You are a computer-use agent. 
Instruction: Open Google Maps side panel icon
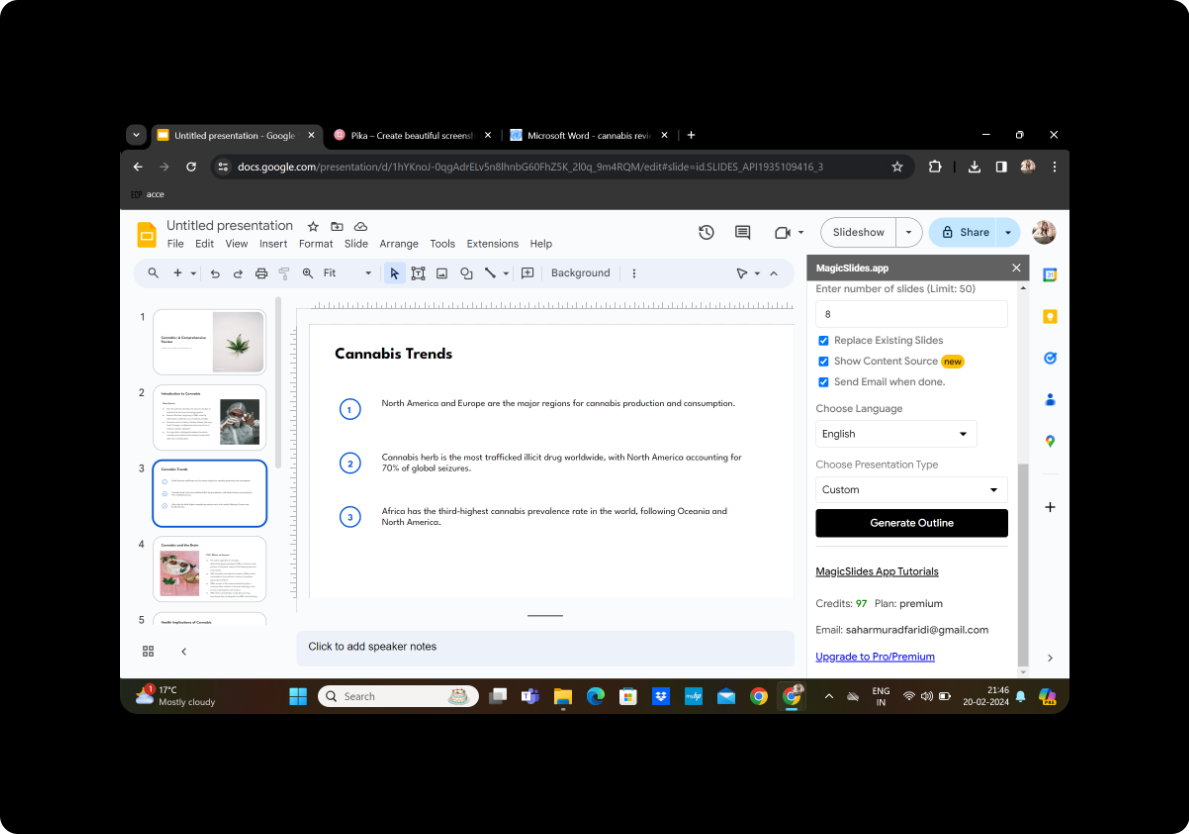[x=1050, y=441]
